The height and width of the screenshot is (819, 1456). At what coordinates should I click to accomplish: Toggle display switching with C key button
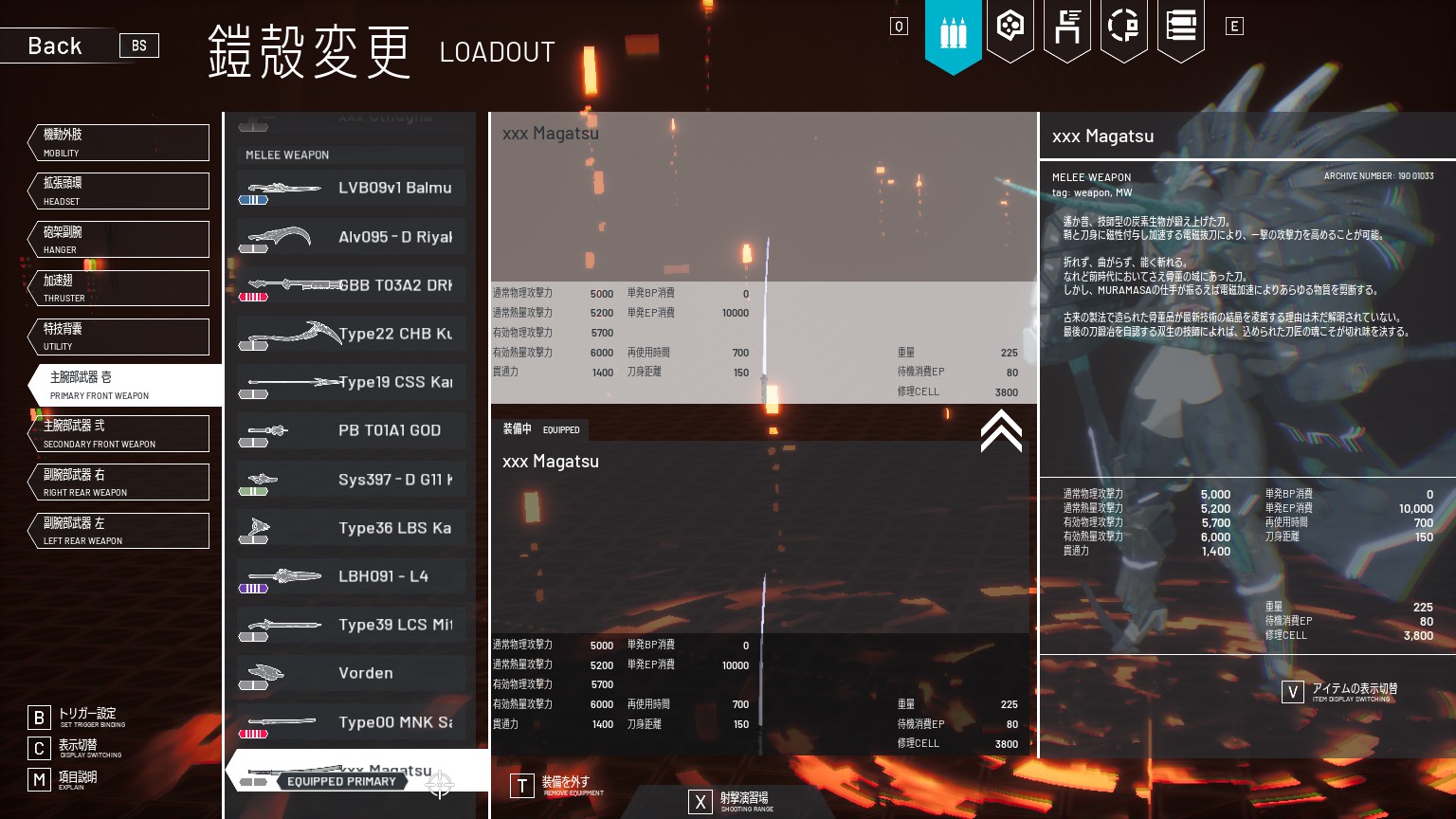pyautogui.click(x=39, y=749)
